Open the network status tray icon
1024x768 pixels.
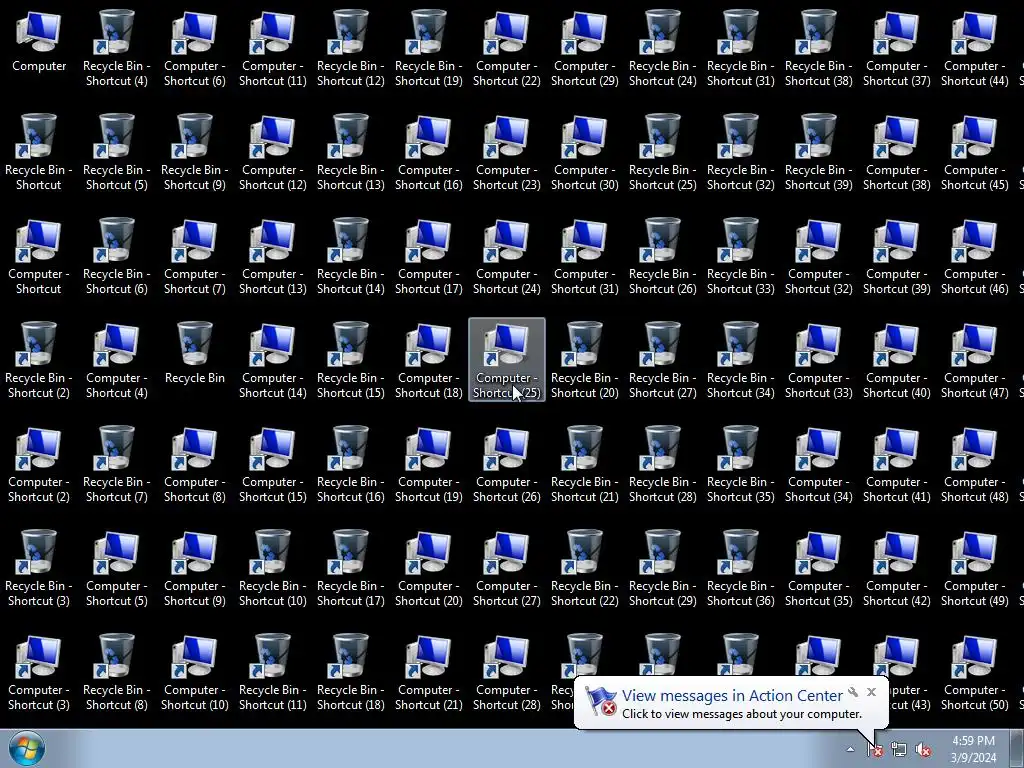coord(899,750)
